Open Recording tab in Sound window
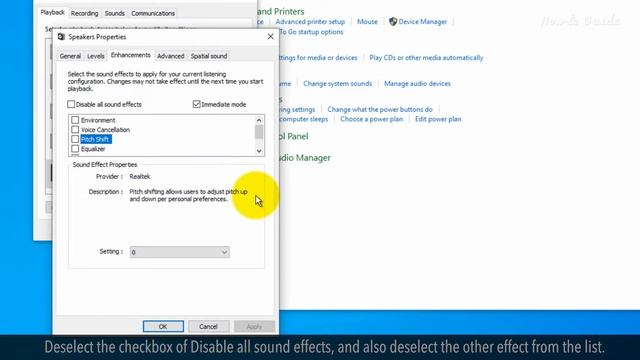 tap(84, 13)
